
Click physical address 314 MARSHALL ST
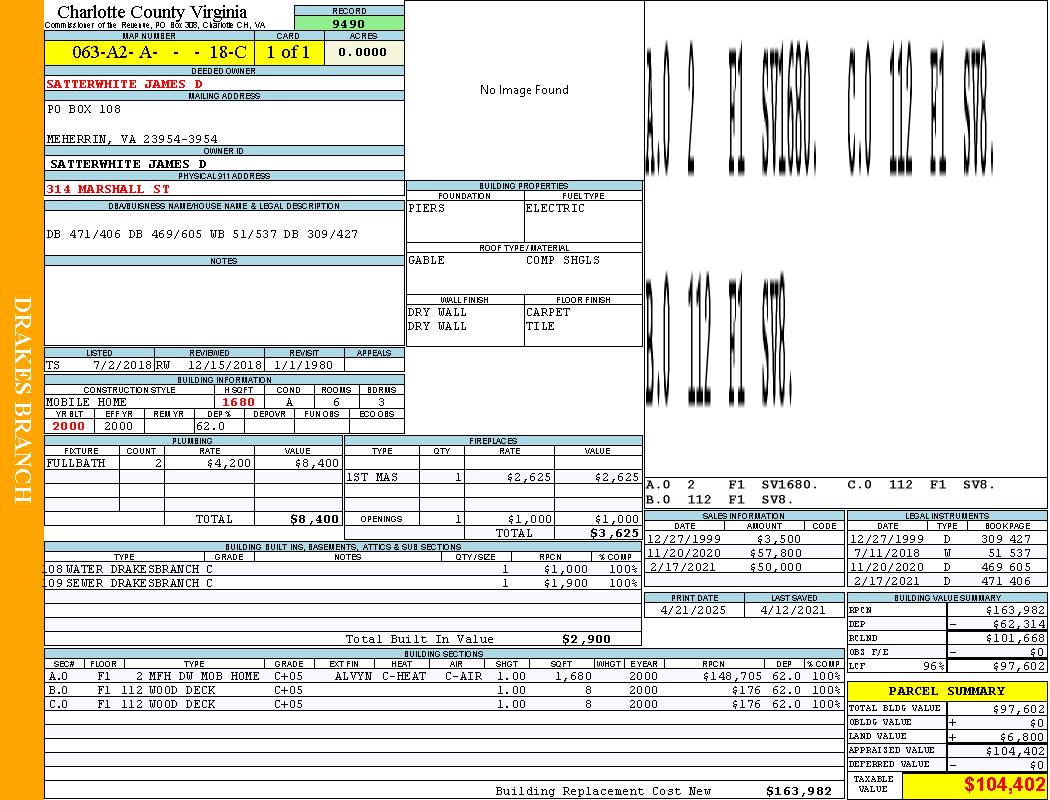[x=108, y=189]
